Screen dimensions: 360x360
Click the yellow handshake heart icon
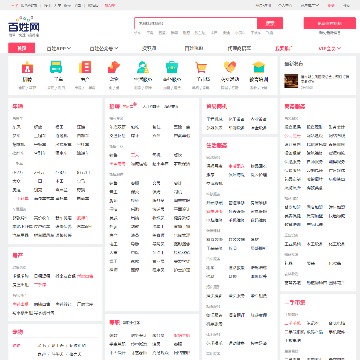[x=230, y=67]
